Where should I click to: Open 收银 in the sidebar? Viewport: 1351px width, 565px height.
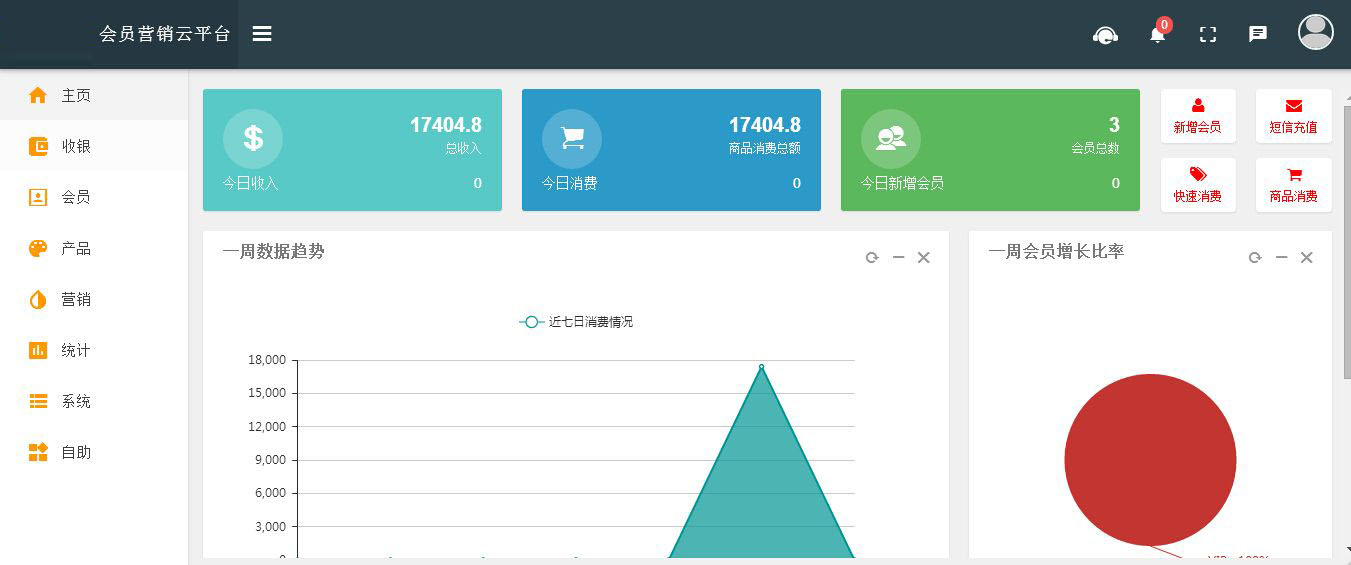click(x=75, y=146)
